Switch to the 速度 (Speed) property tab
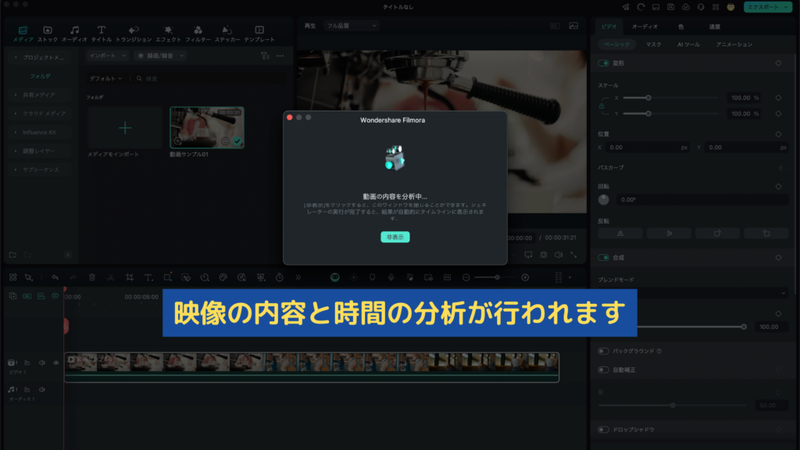The width and height of the screenshot is (800, 450). coord(714,27)
